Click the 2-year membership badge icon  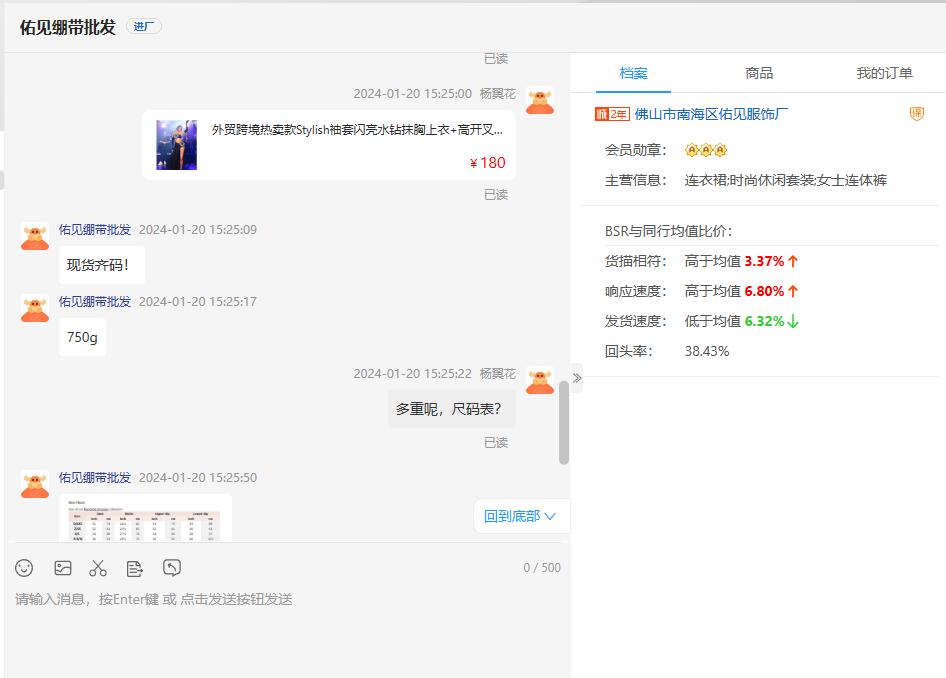point(612,114)
